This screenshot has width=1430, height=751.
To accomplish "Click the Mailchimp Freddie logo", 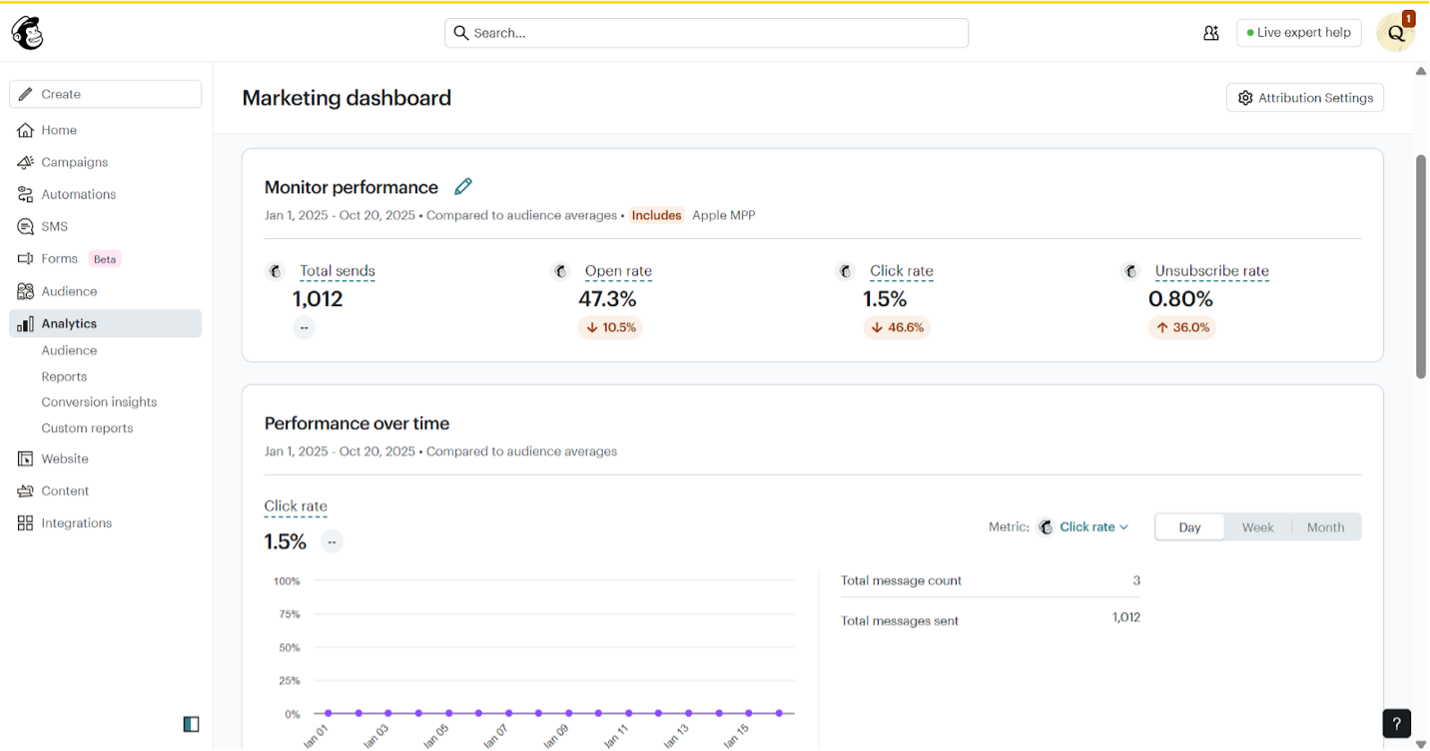I will [27, 33].
